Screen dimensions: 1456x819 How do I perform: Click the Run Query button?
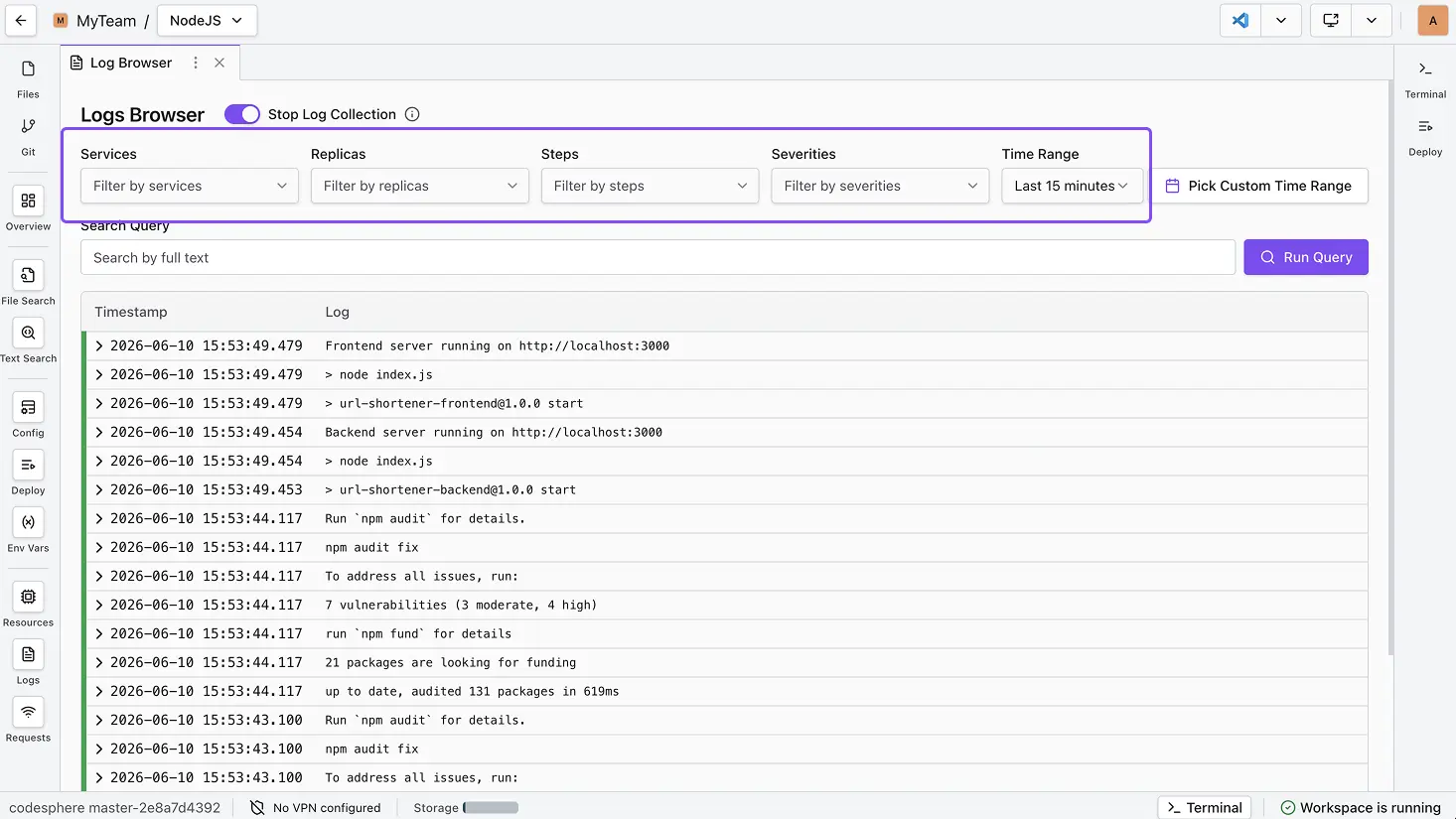[1306, 257]
